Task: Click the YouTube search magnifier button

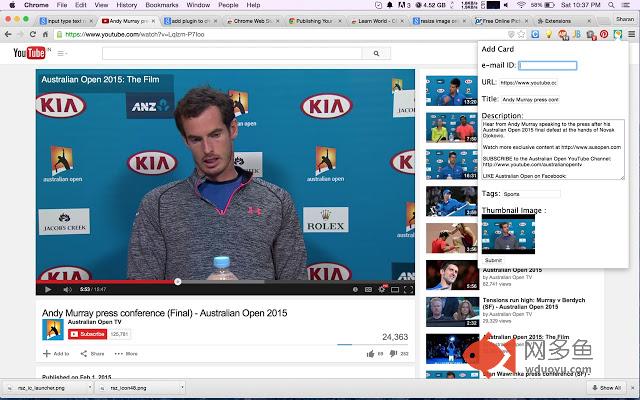Action: click(376, 53)
